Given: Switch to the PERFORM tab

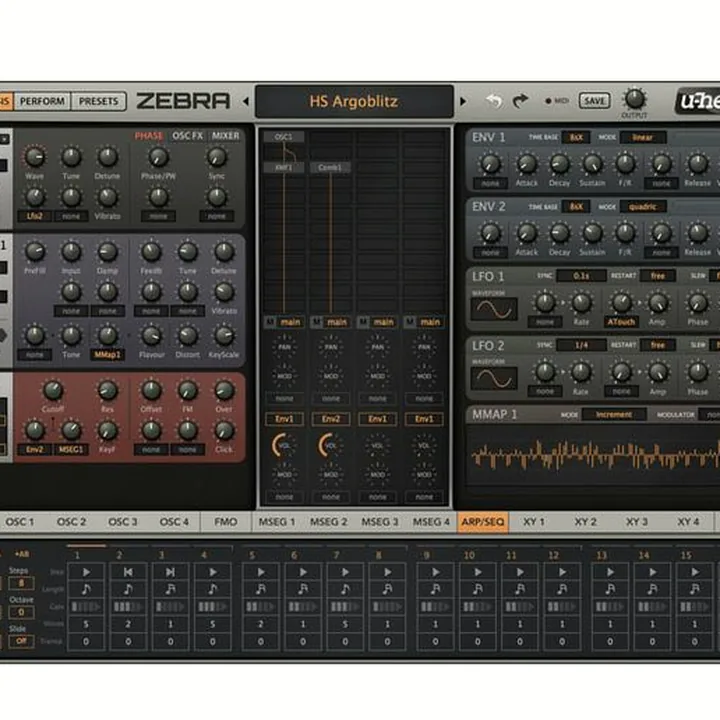Looking at the screenshot, I should [42, 101].
